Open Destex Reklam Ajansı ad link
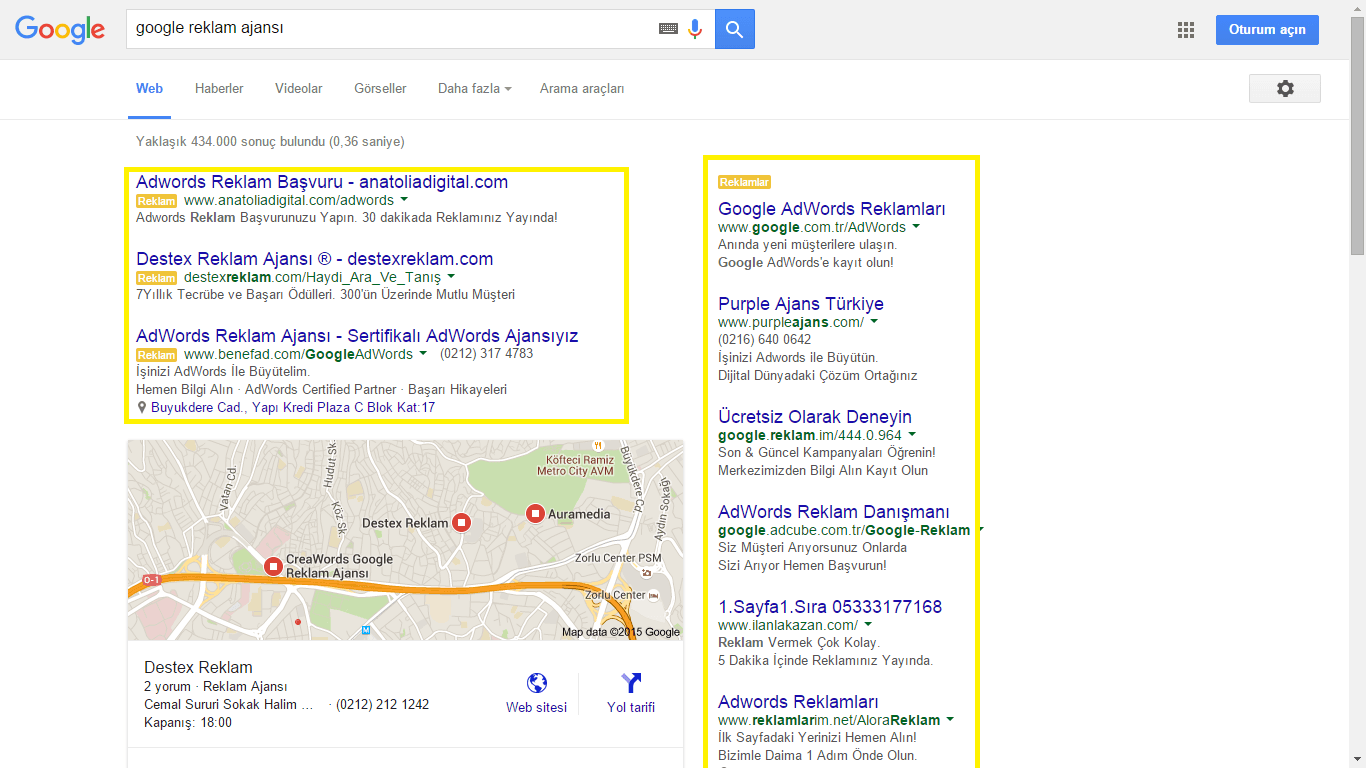 click(314, 259)
